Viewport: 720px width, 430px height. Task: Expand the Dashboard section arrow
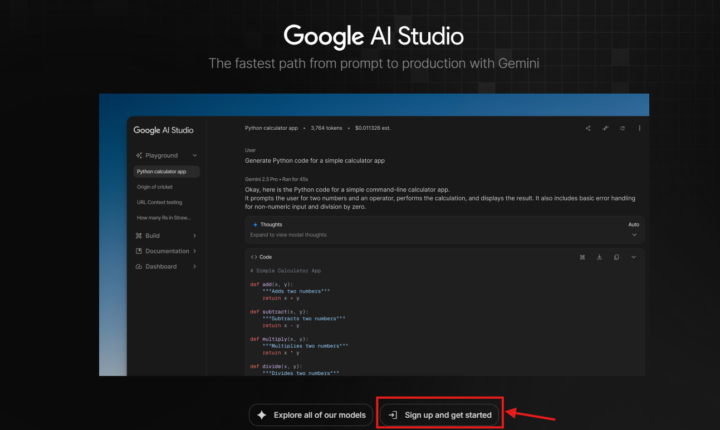pos(195,266)
